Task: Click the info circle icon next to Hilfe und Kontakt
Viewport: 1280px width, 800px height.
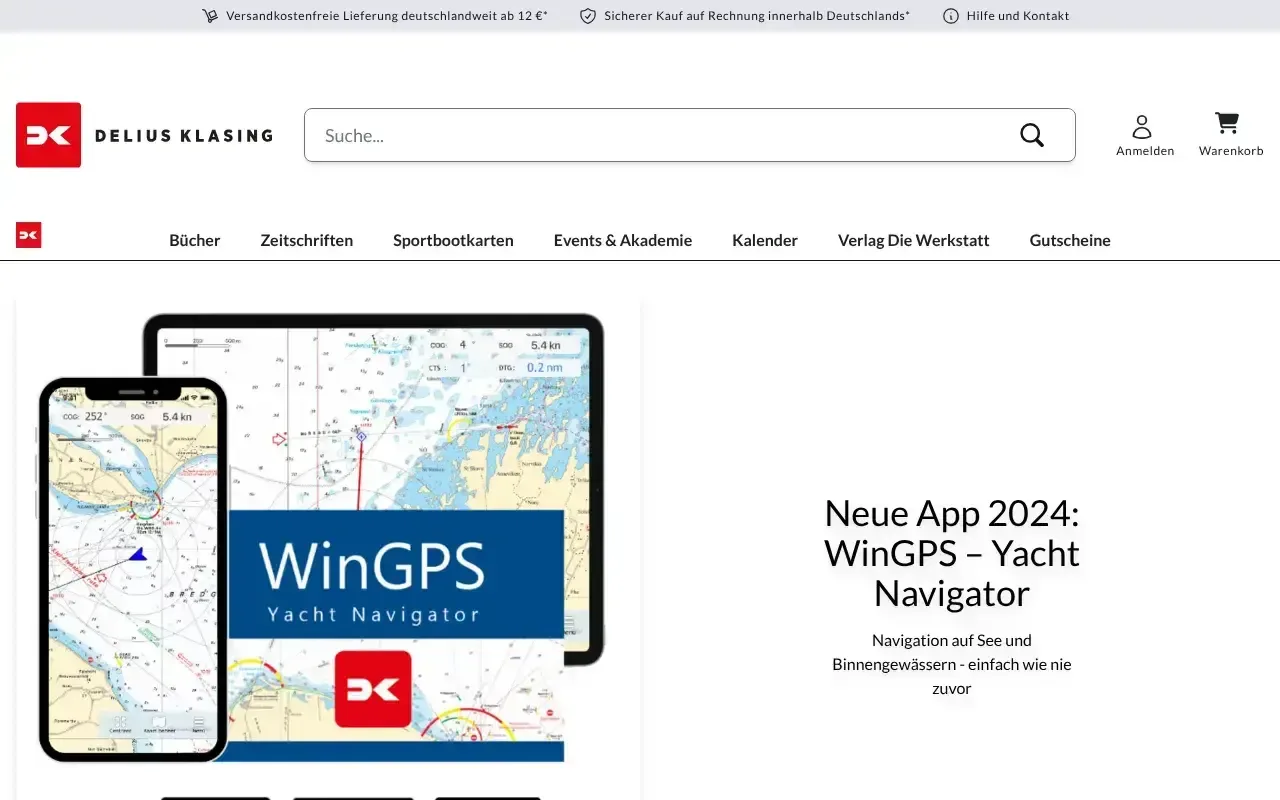Action: 947,15
